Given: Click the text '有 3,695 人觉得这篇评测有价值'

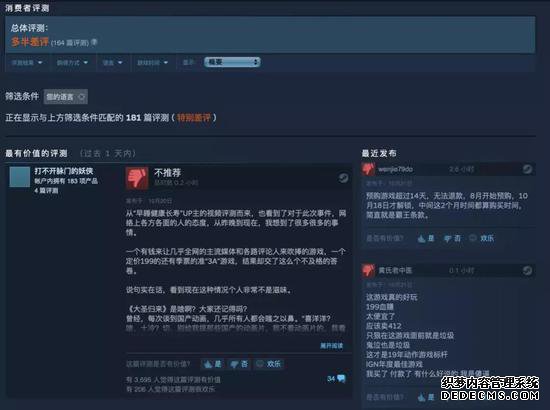Looking at the screenshot, I should (x=173, y=380).
